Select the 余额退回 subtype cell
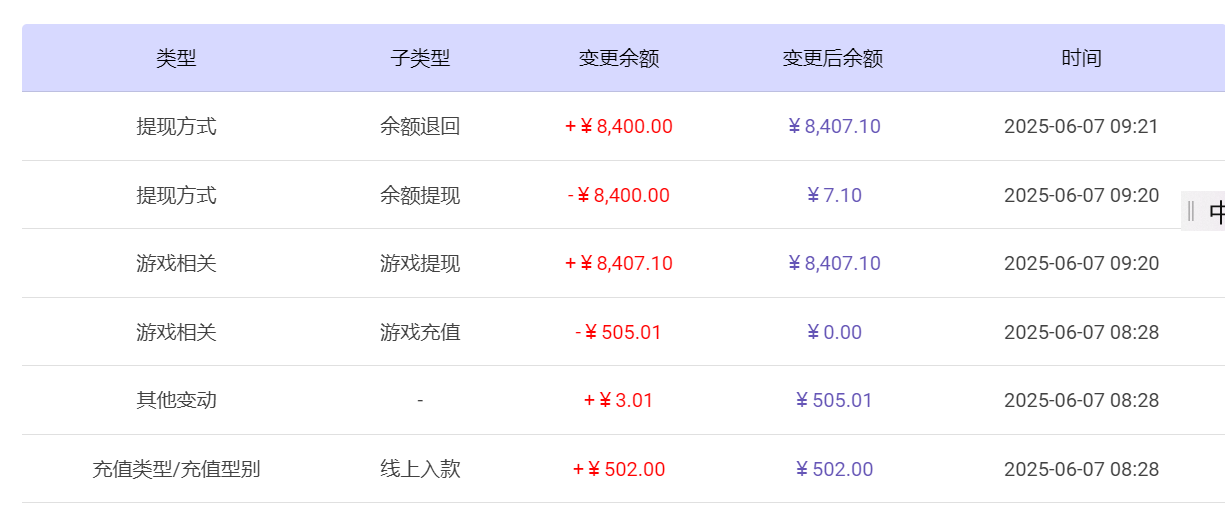The height and width of the screenshot is (522, 1225). pos(420,127)
